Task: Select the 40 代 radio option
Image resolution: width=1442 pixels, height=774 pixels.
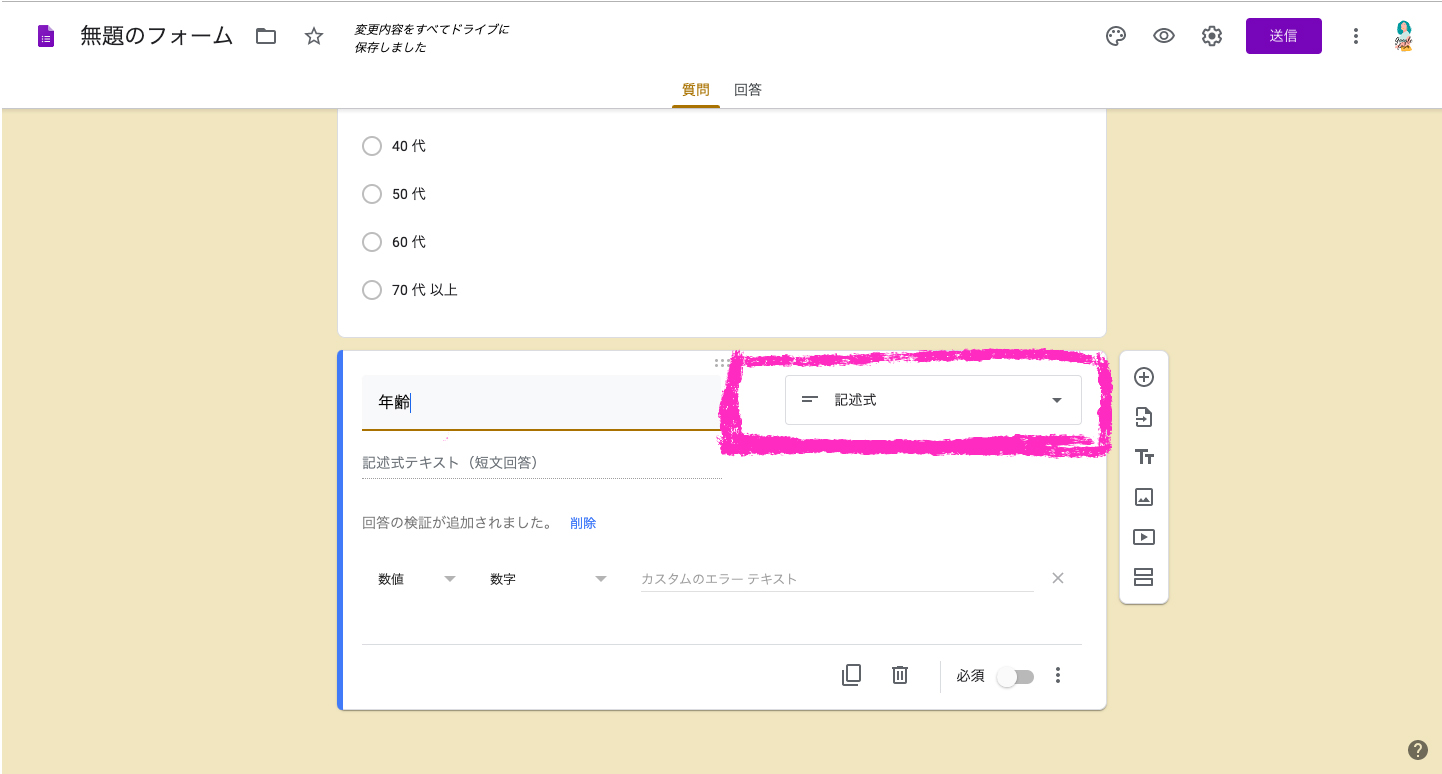Action: pyautogui.click(x=372, y=146)
